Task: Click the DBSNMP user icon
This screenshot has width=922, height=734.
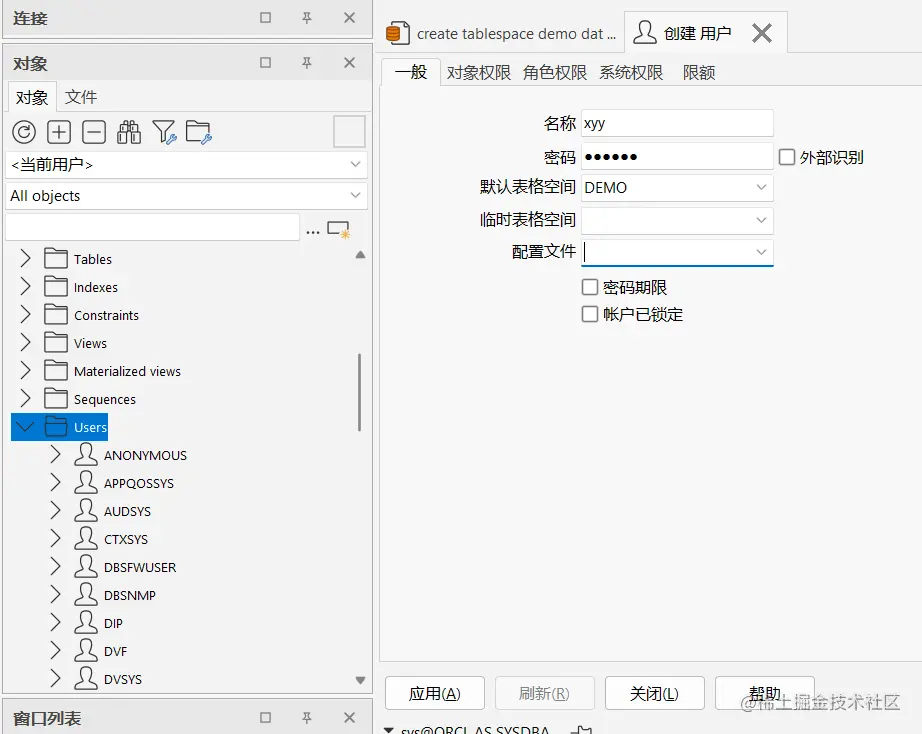Action: point(86,595)
